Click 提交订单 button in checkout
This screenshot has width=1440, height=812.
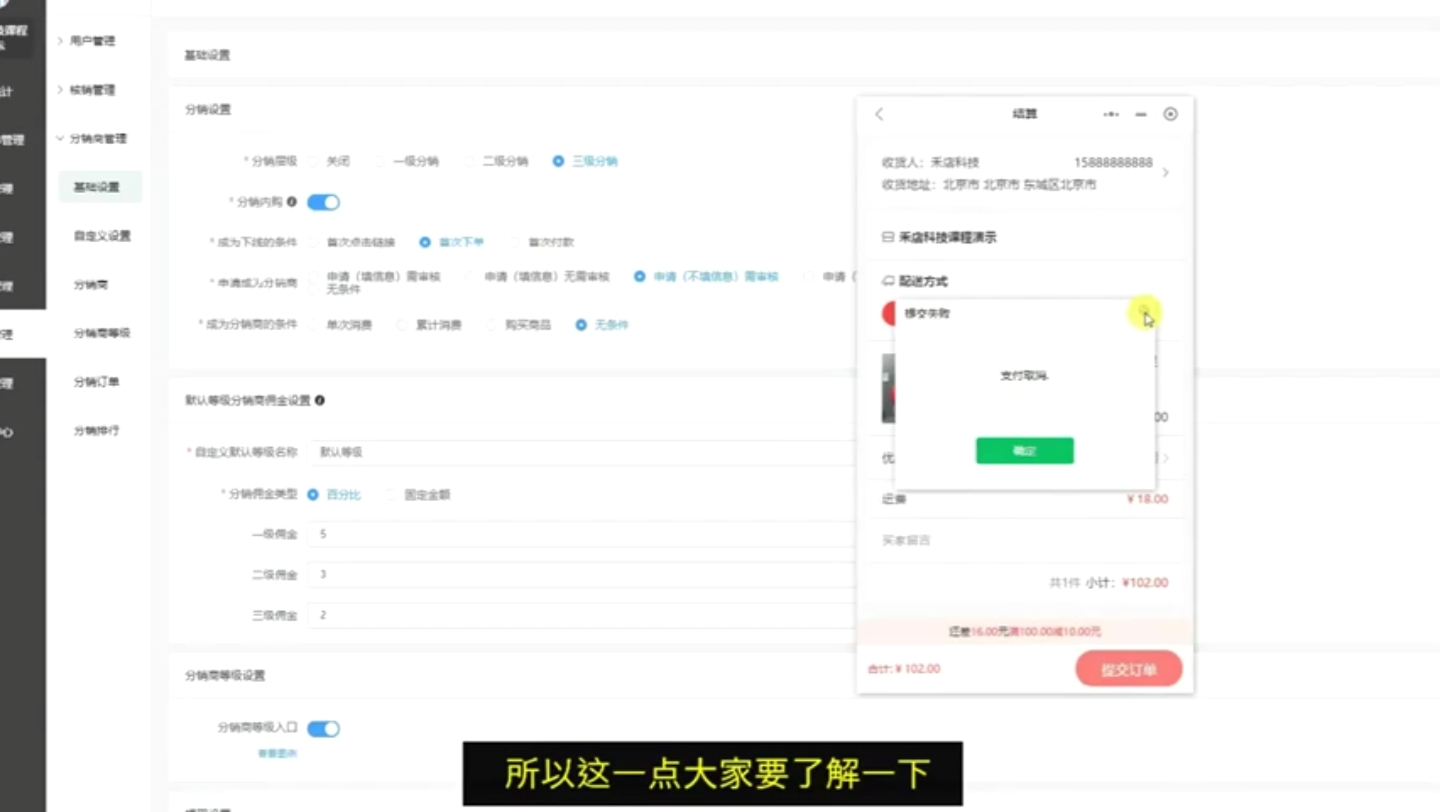point(1129,670)
